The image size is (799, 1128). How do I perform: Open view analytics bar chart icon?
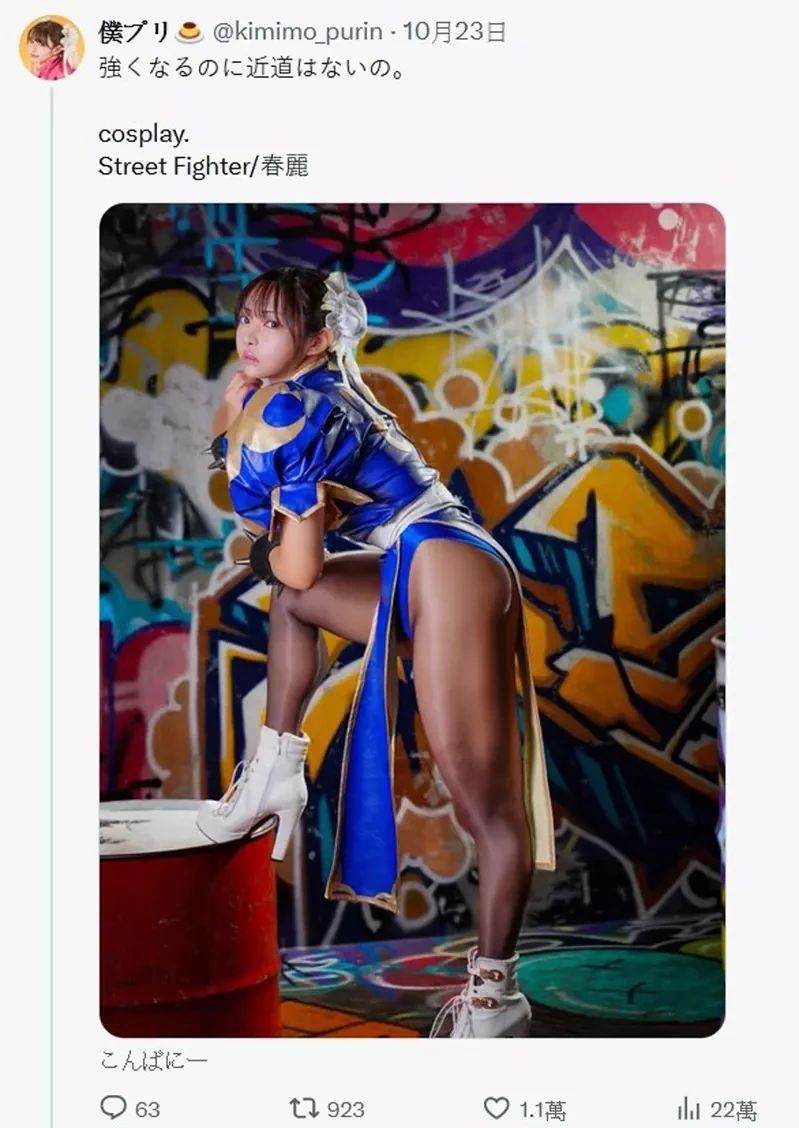(689, 1109)
